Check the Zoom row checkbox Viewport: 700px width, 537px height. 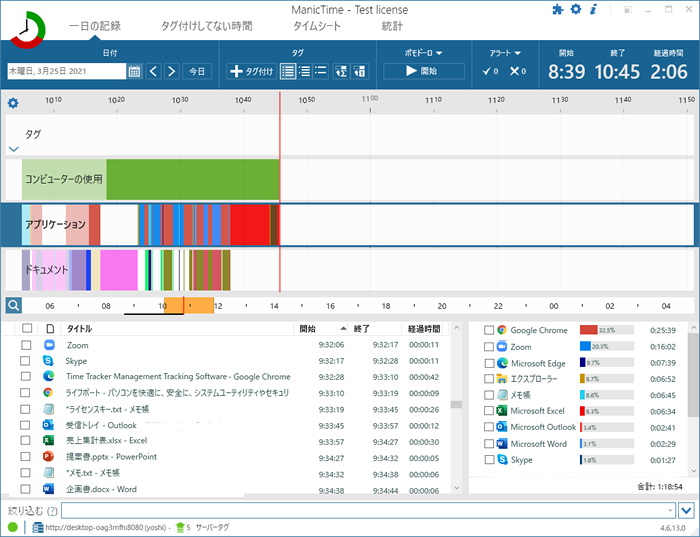click(26, 345)
